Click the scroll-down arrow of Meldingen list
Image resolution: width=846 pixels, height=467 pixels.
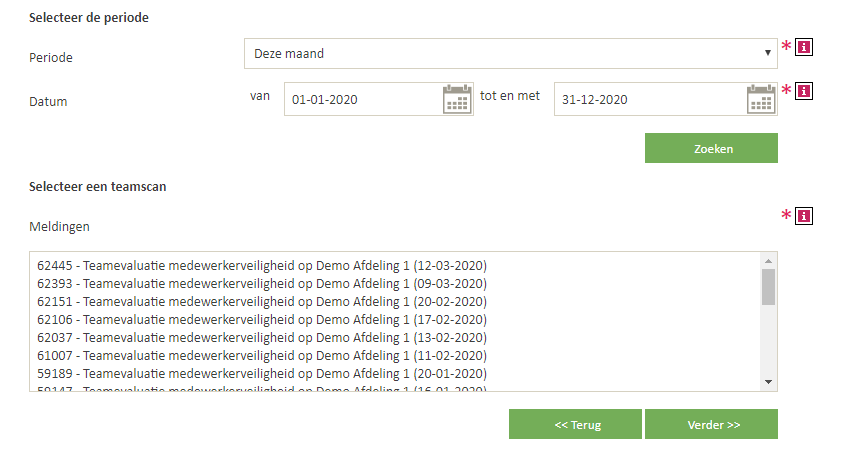pyautogui.click(x=768, y=382)
